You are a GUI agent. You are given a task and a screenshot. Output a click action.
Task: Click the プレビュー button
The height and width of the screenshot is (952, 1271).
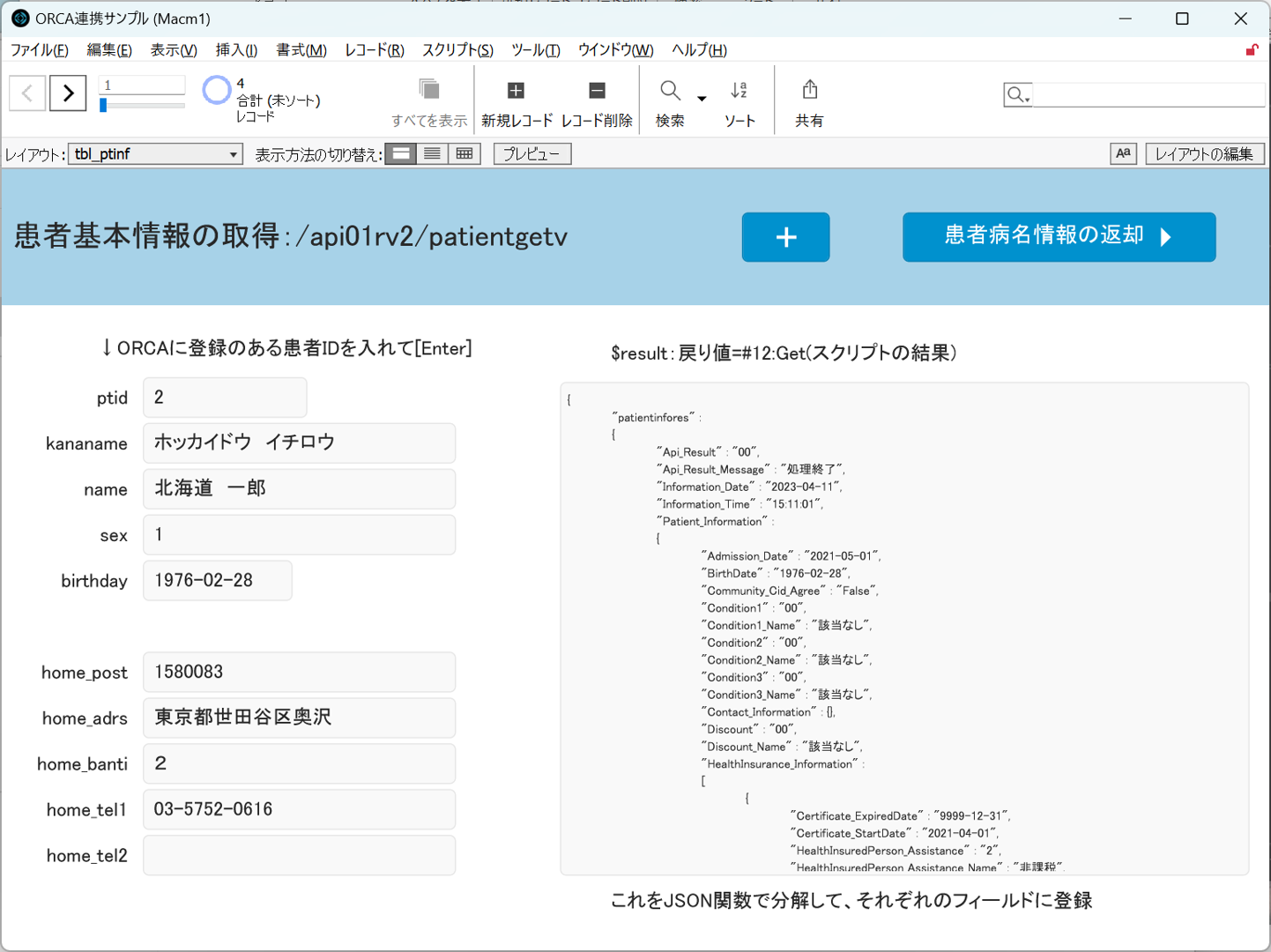tap(532, 153)
